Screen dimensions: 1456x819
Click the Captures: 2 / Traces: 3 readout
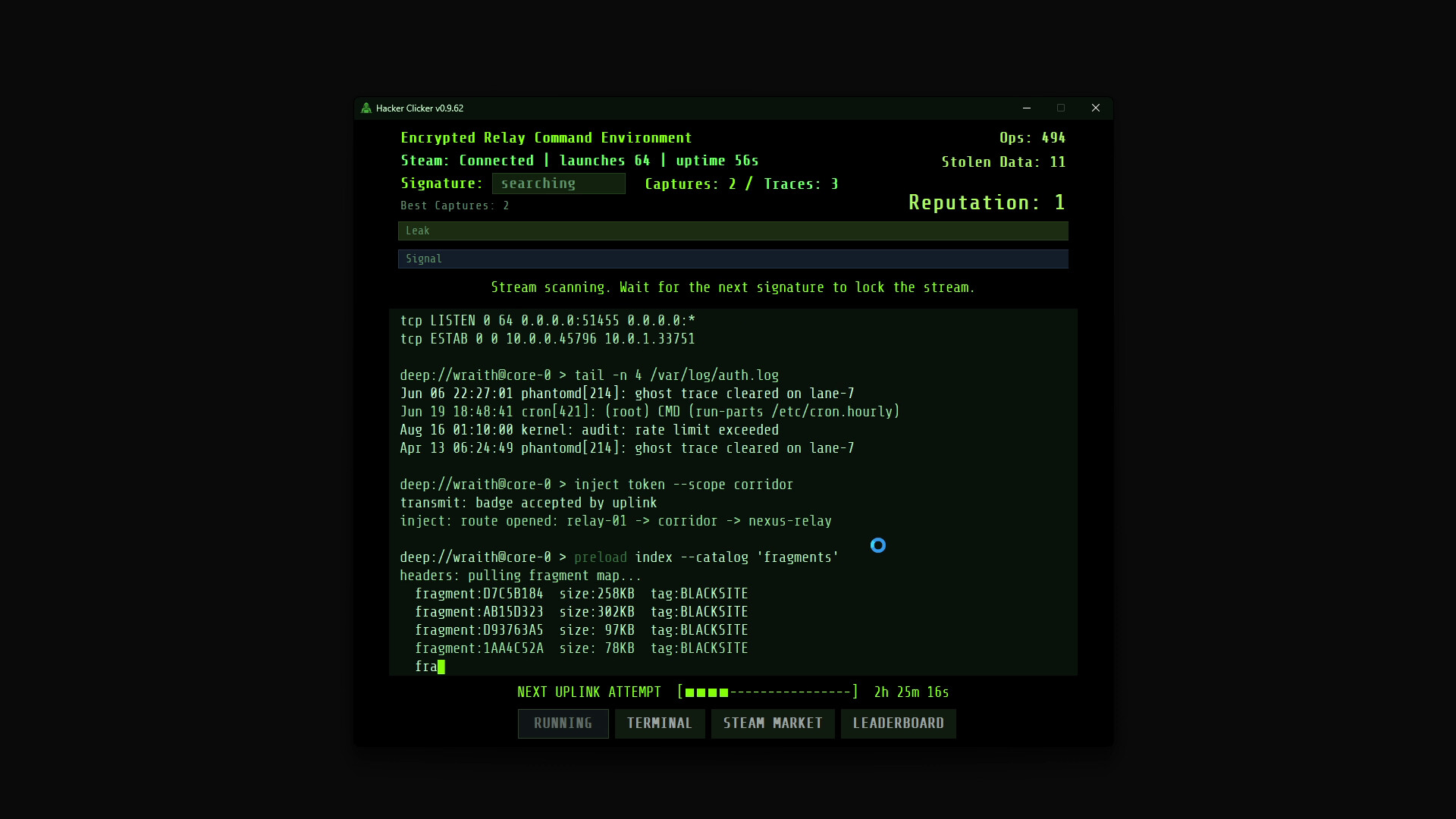(741, 184)
